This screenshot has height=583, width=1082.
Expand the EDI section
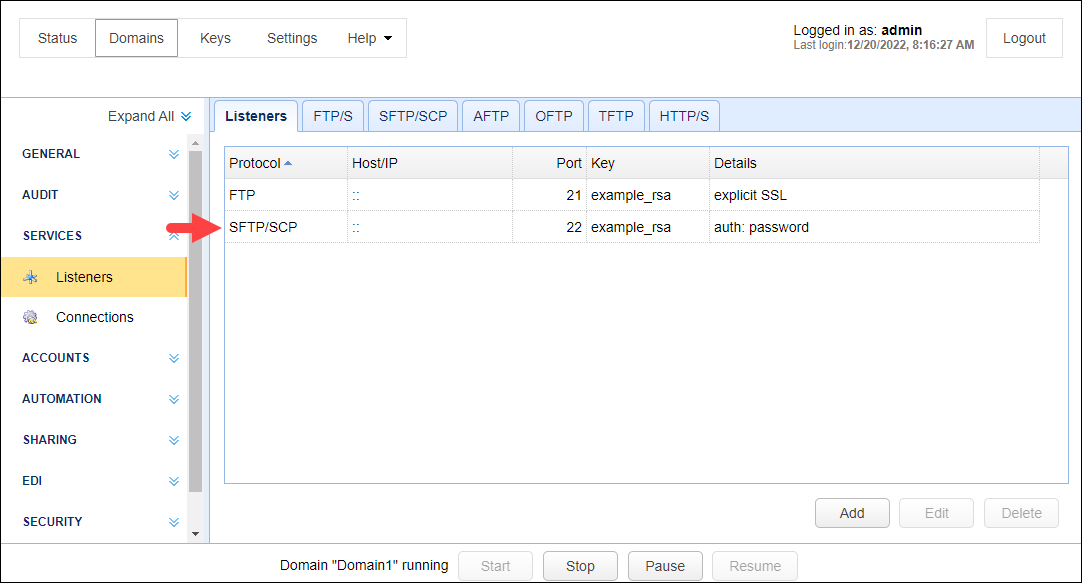click(x=174, y=481)
